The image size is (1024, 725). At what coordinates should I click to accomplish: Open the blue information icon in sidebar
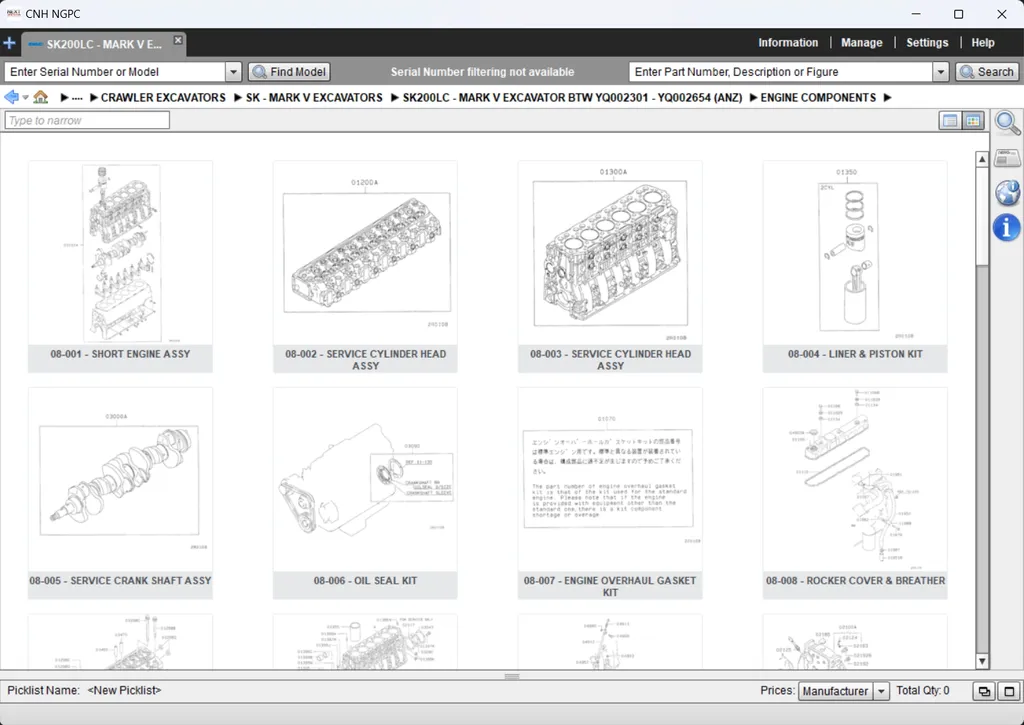pyautogui.click(x=1006, y=228)
